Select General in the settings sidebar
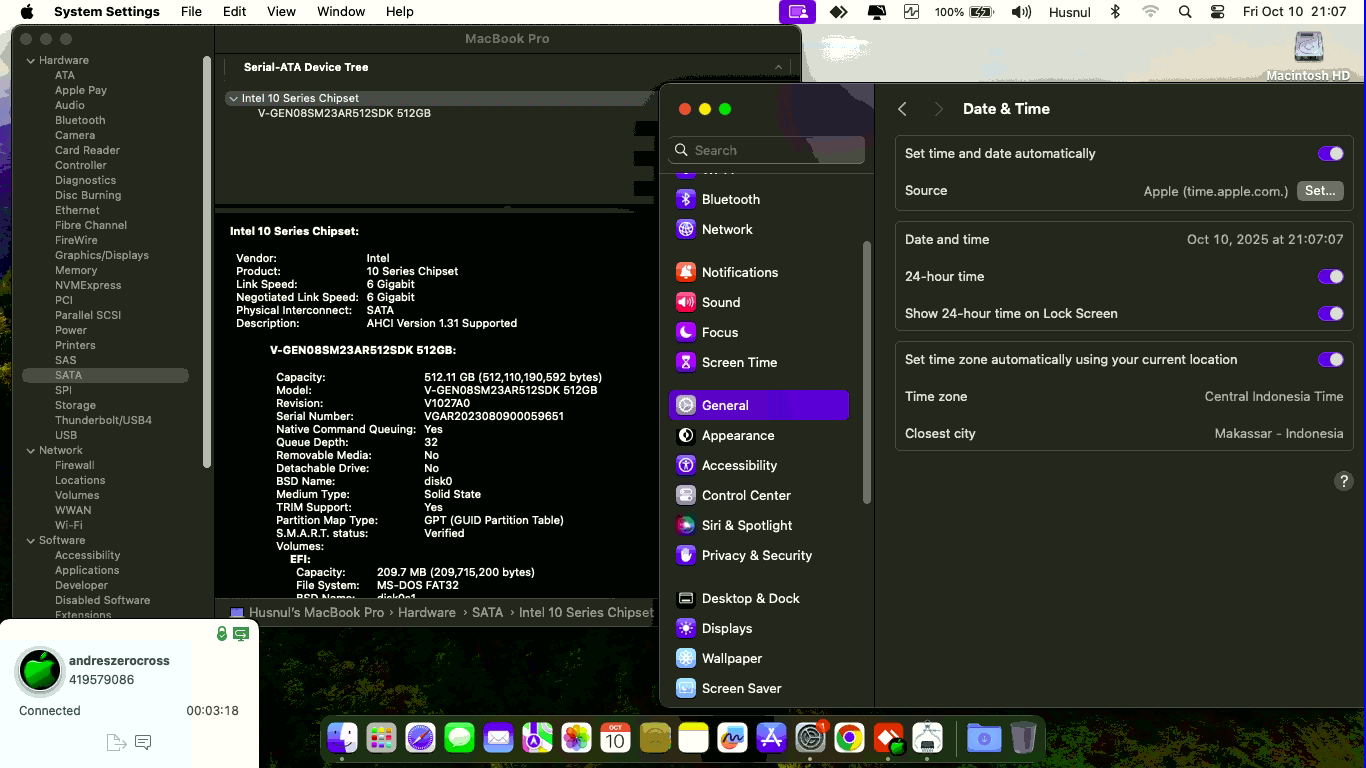 pyautogui.click(x=759, y=405)
